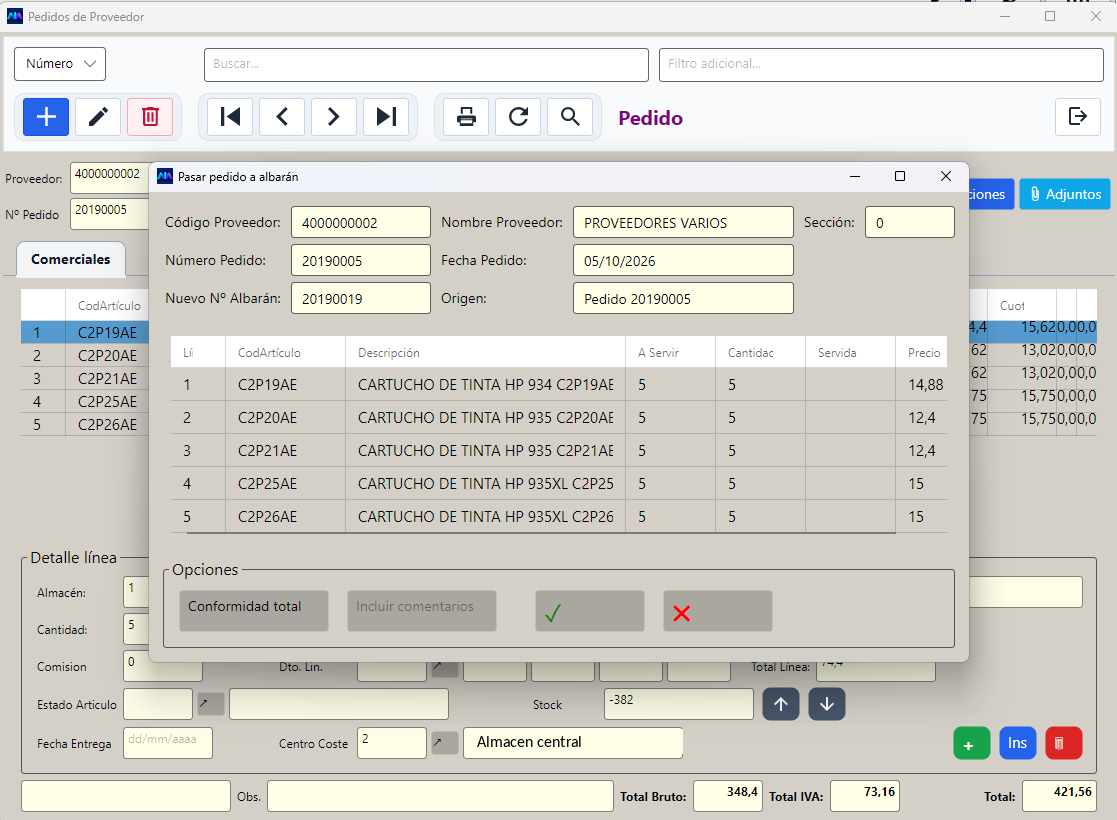Click the Sección field
This screenshot has width=1117, height=820.
coord(910,222)
